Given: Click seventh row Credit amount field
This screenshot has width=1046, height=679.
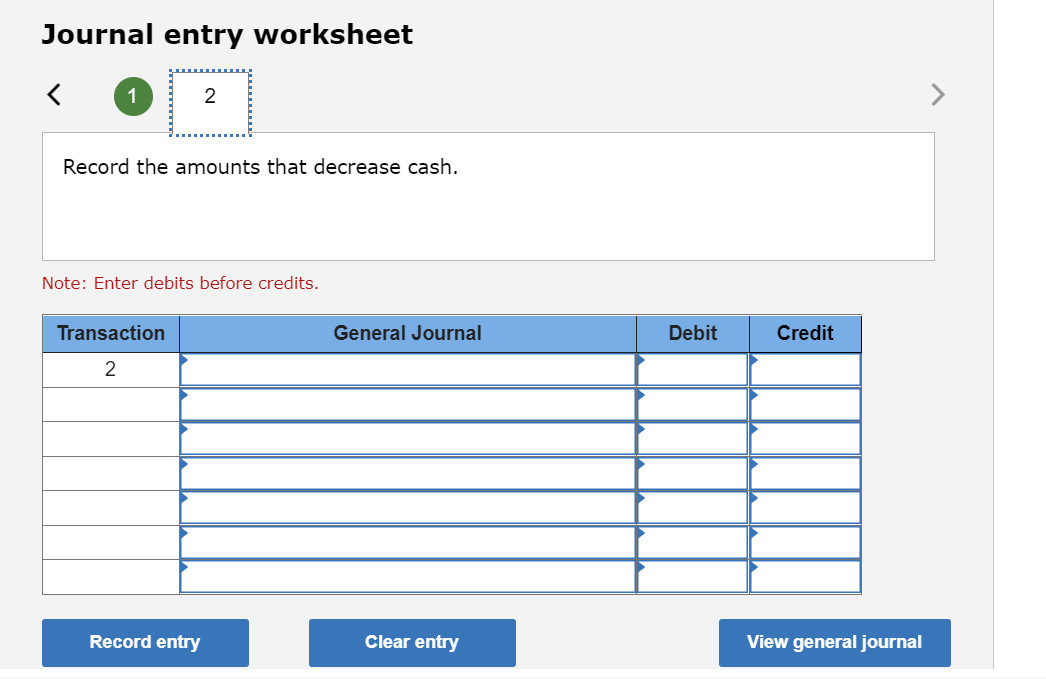Looking at the screenshot, I should (805, 576).
